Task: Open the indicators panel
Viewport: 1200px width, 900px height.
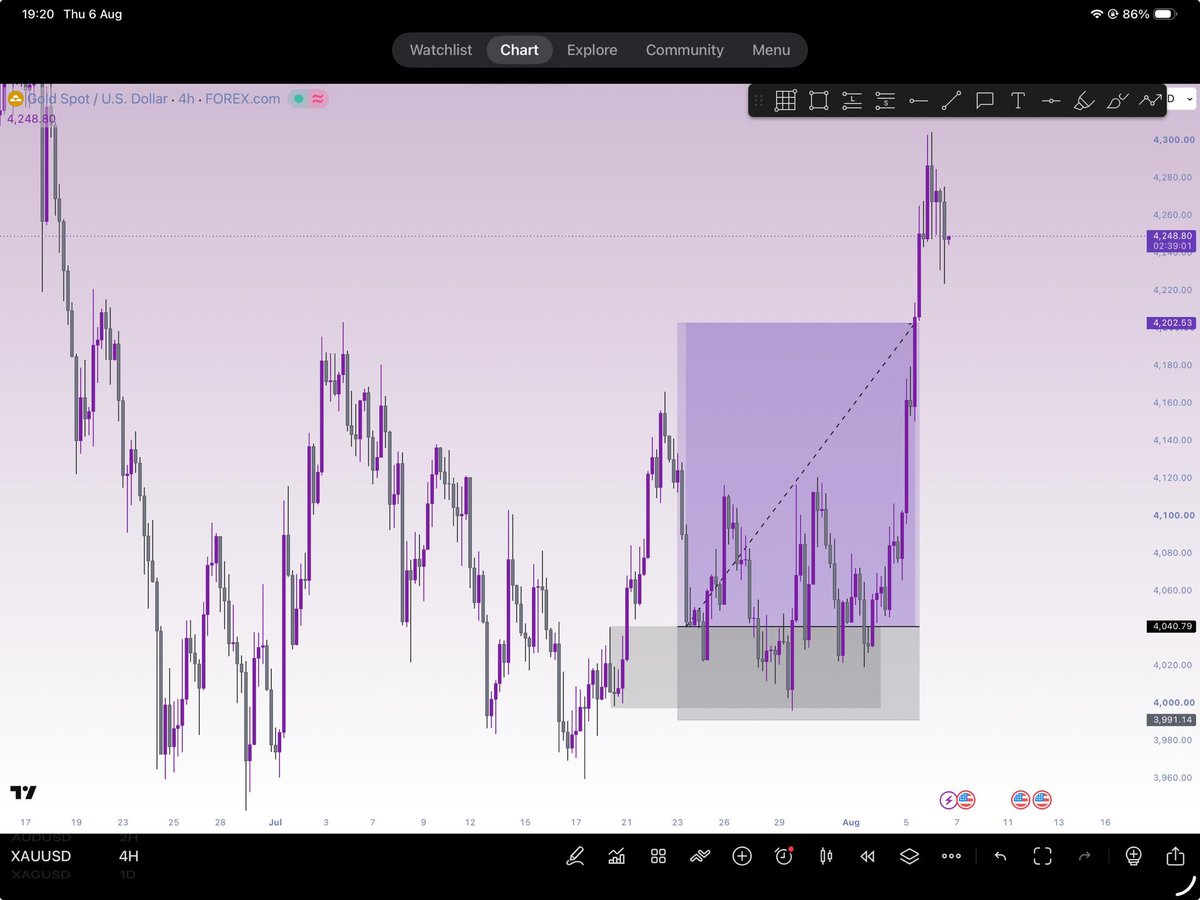Action: pos(617,856)
